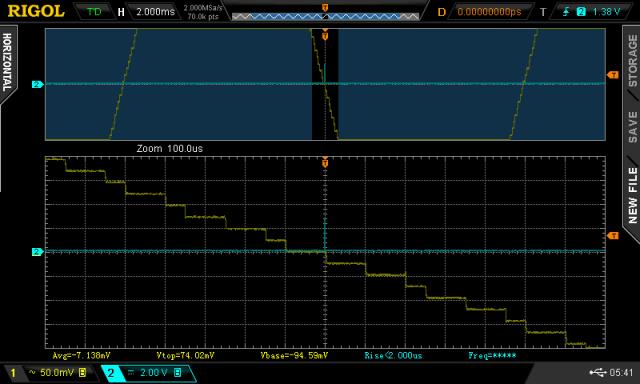Click the 1.38 V trigger level readout
640x384 pixels.
pos(606,11)
